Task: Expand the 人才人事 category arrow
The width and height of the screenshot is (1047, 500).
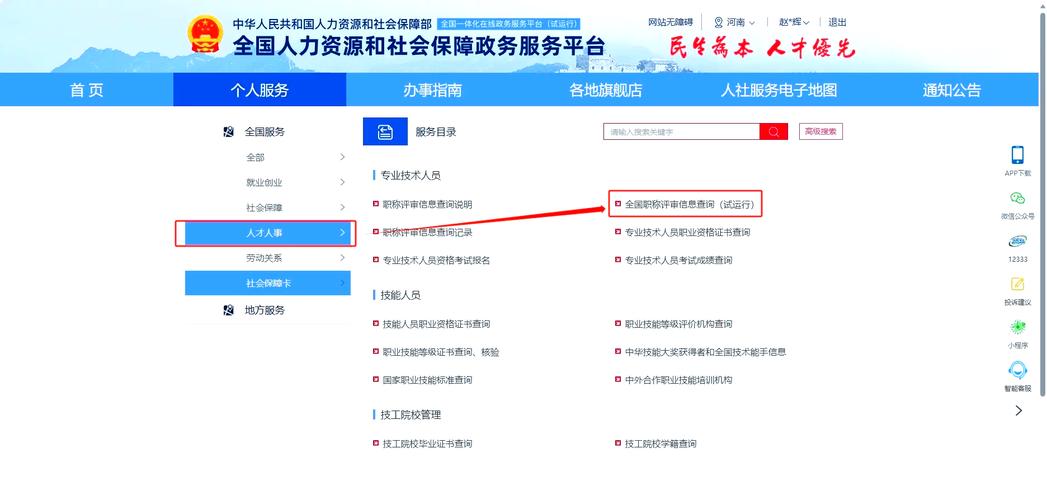Action: click(x=343, y=232)
